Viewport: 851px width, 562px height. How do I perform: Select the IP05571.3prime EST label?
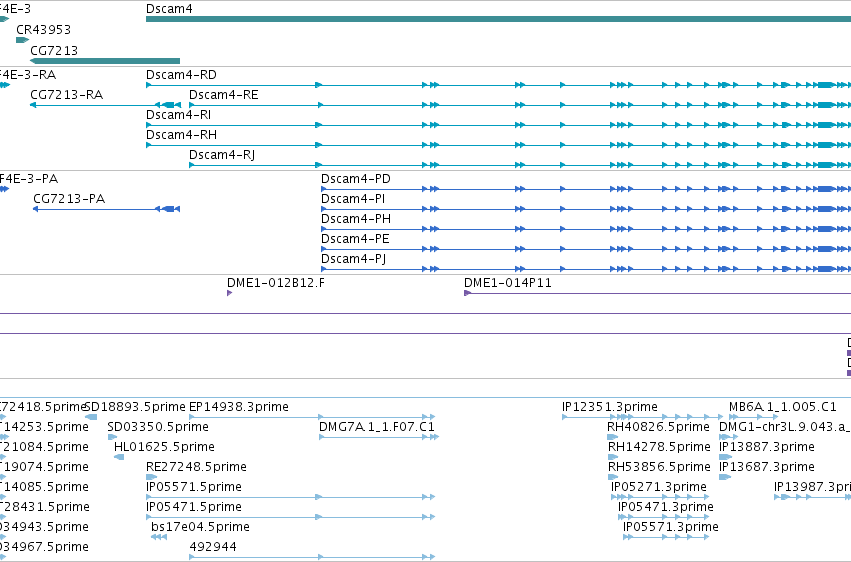coord(671,527)
